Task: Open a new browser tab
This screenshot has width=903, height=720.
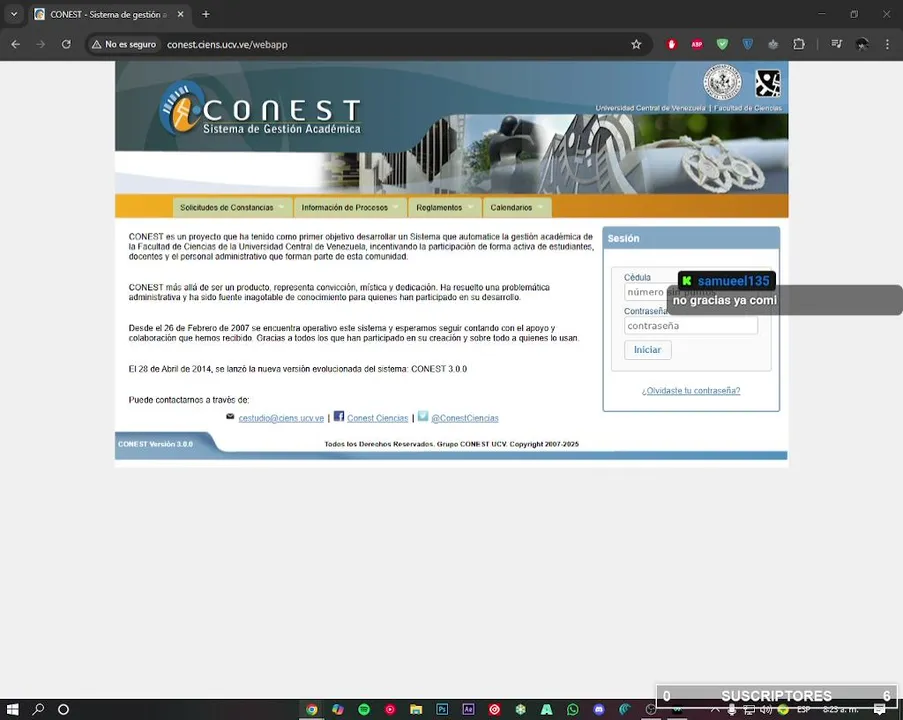Action: click(206, 14)
